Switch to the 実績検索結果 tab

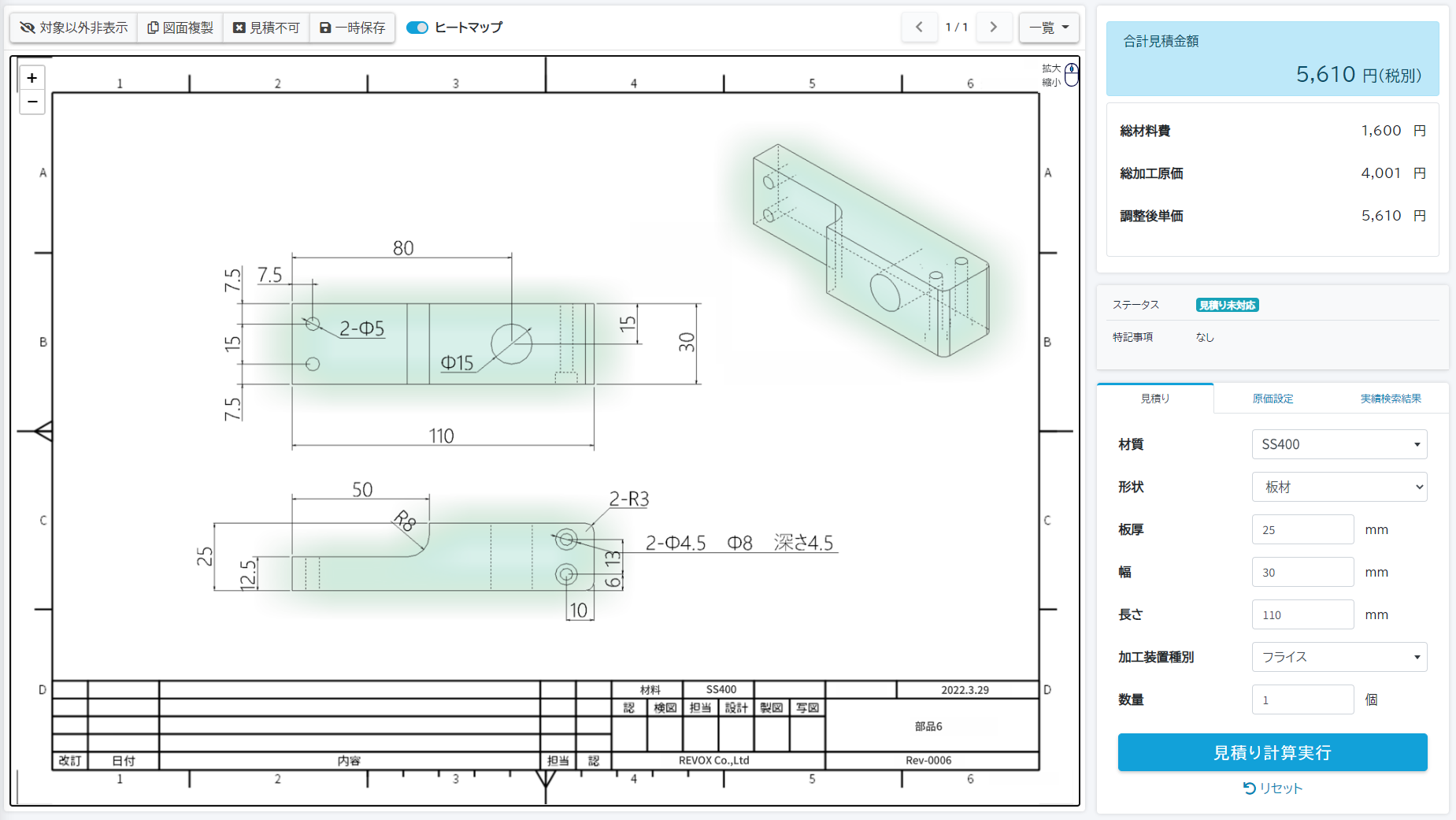click(1391, 399)
